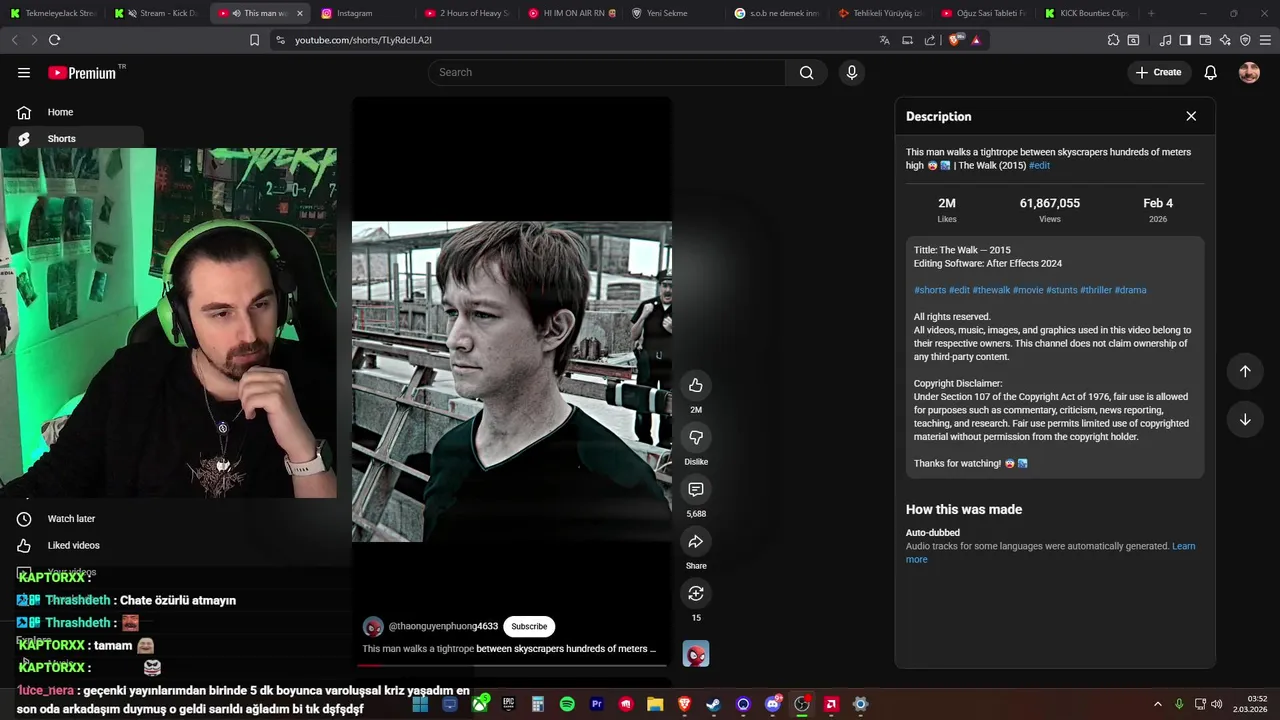Translate the page from the address bar

pyautogui.click(x=884, y=40)
